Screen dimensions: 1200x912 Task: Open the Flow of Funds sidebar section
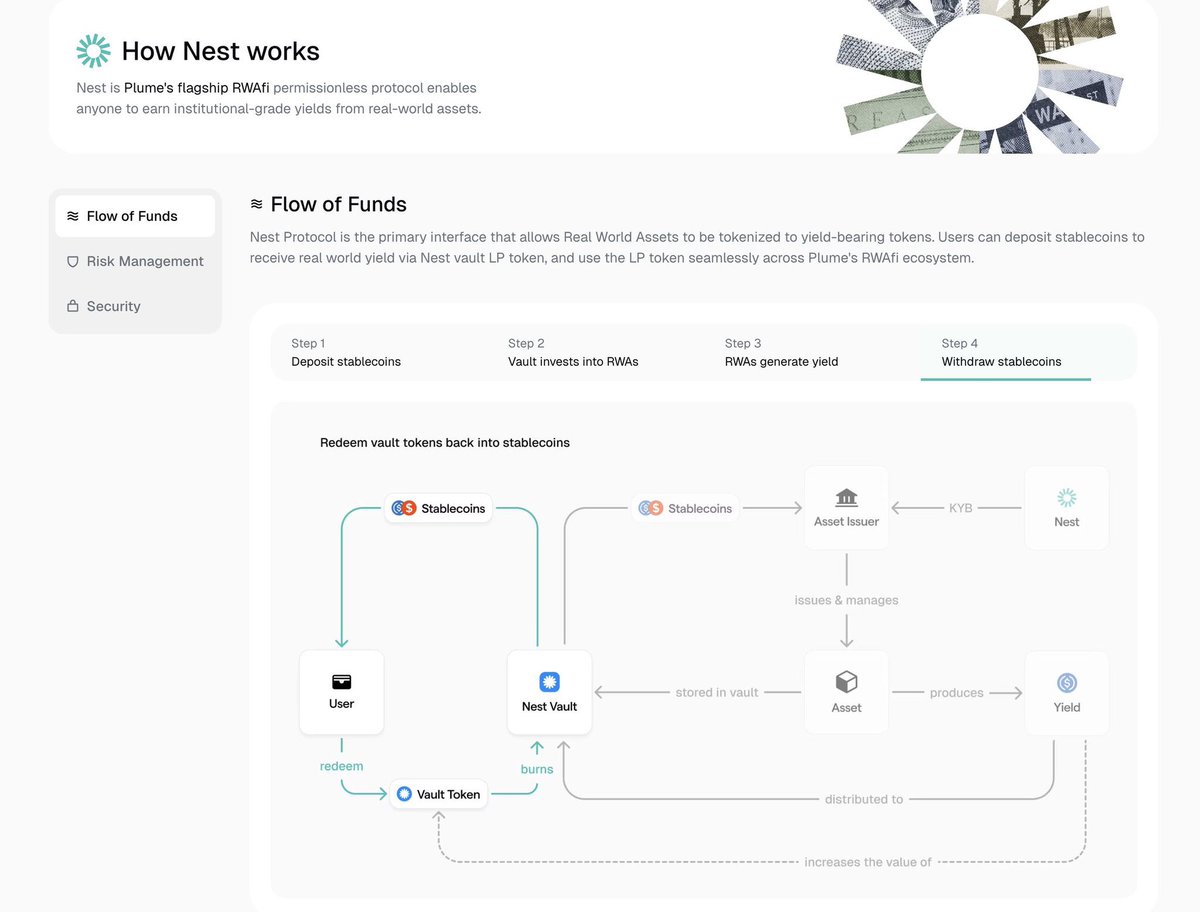pos(134,216)
